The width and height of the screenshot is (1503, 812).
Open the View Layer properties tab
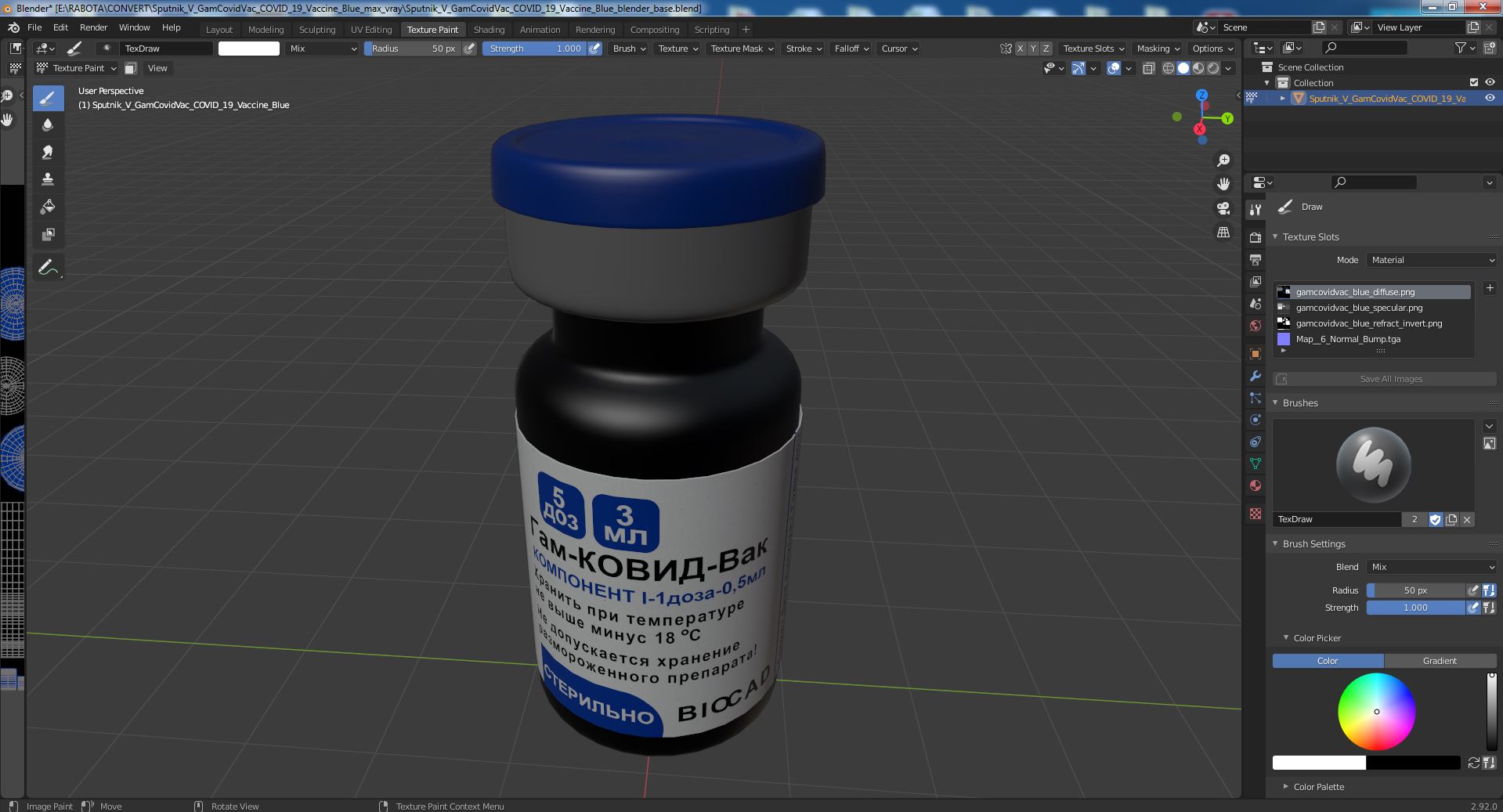1256,281
